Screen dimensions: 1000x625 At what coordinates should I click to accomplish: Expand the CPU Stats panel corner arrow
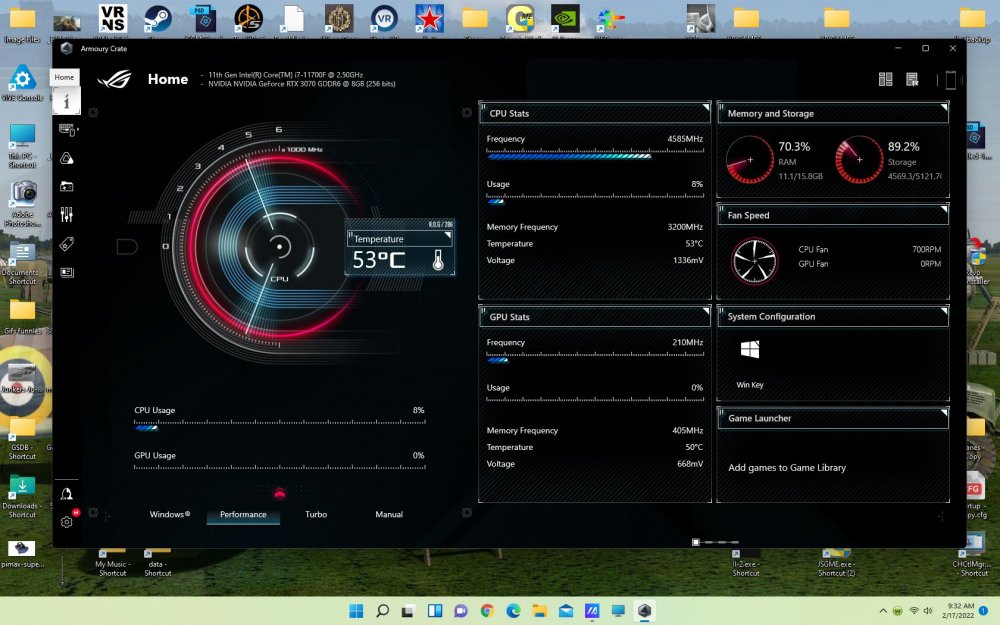[706, 107]
